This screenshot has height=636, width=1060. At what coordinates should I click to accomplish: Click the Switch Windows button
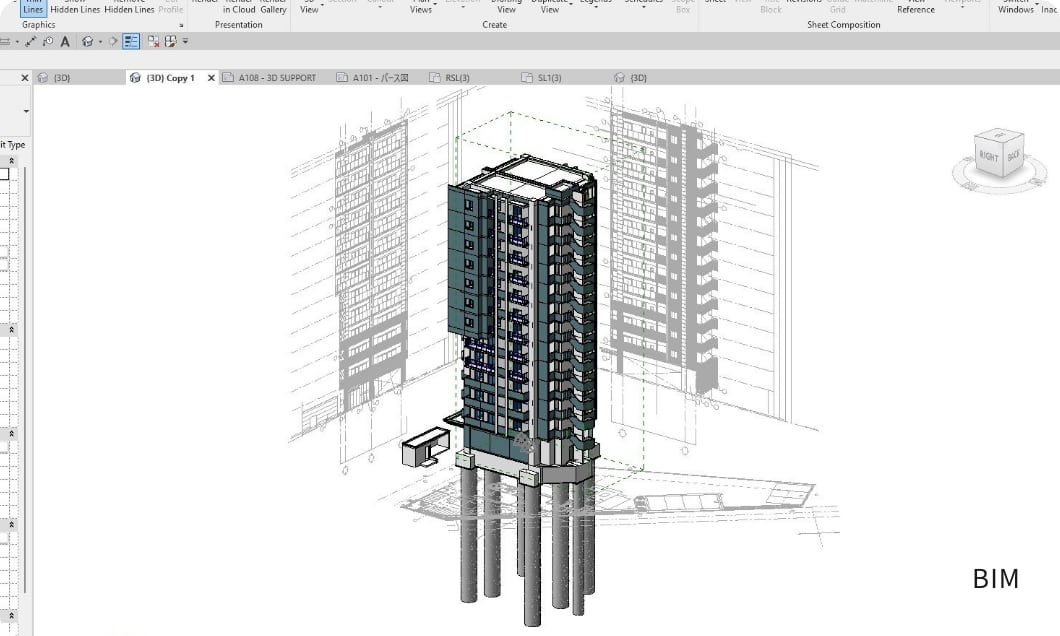1015,8
